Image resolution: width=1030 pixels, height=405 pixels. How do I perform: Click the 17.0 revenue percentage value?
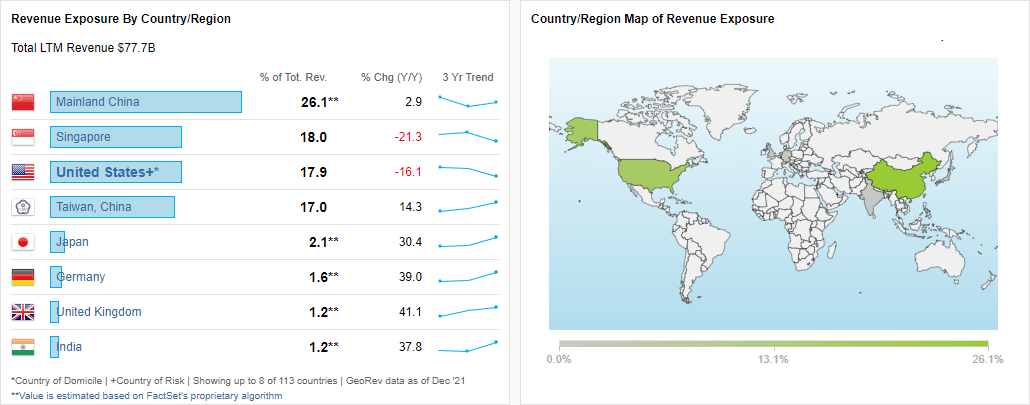(x=313, y=207)
